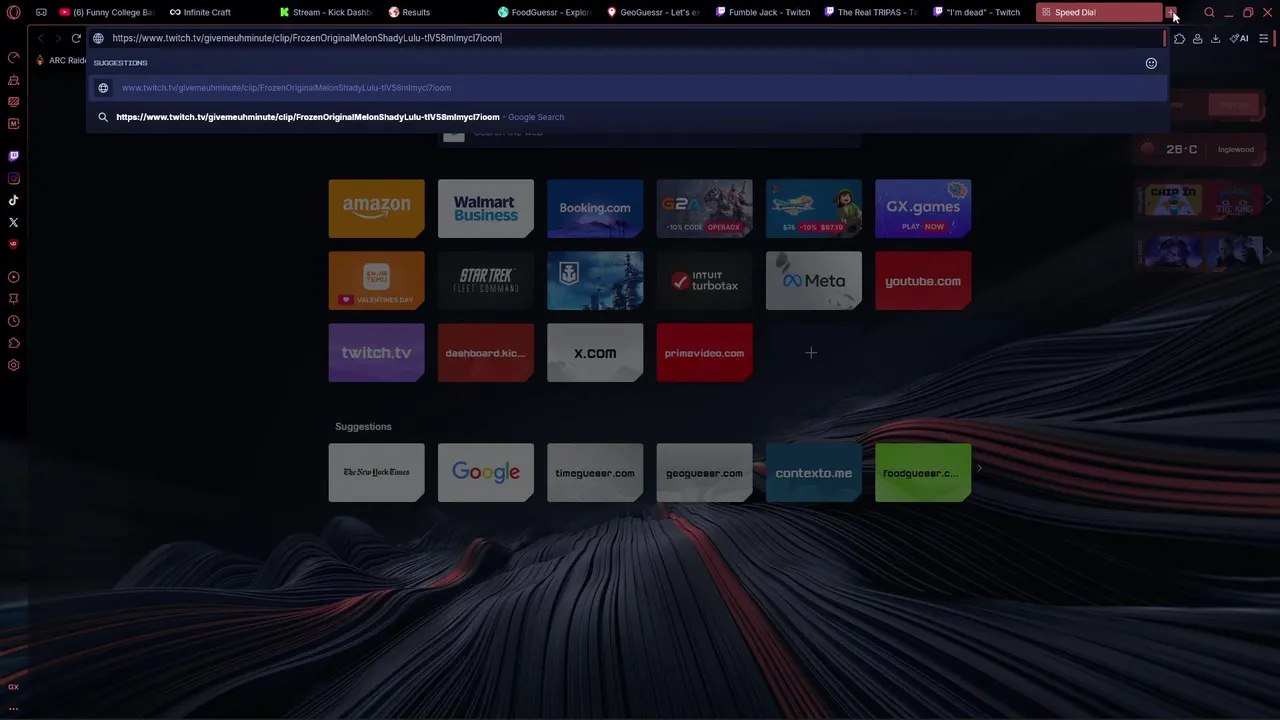The width and height of the screenshot is (1280, 720).
Task: Open the Amazon speed dial tile
Action: coord(376,208)
